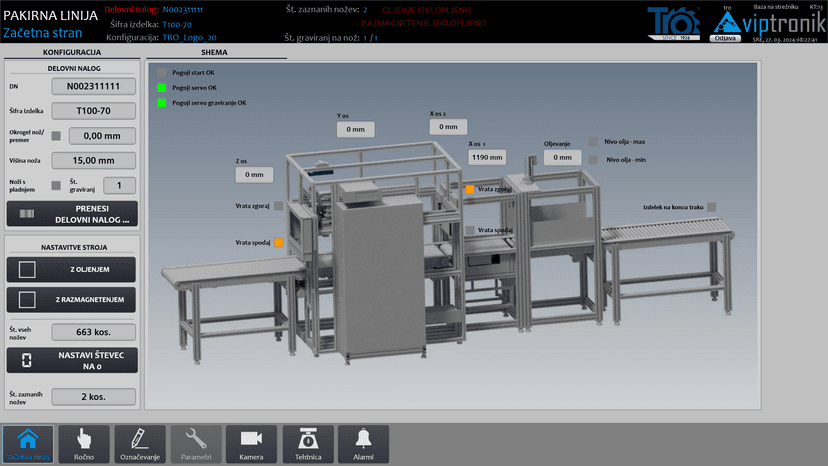Open the Ročno manual mode page
828x466 pixels.
(x=84, y=443)
